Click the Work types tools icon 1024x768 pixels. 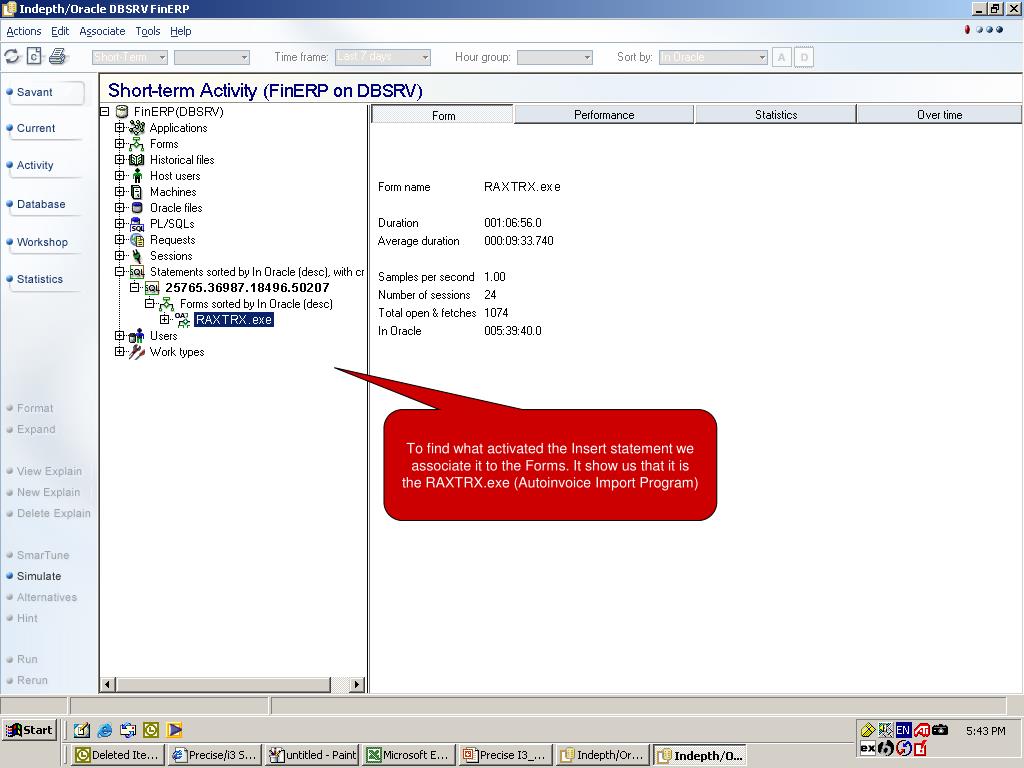pyautogui.click(x=136, y=352)
